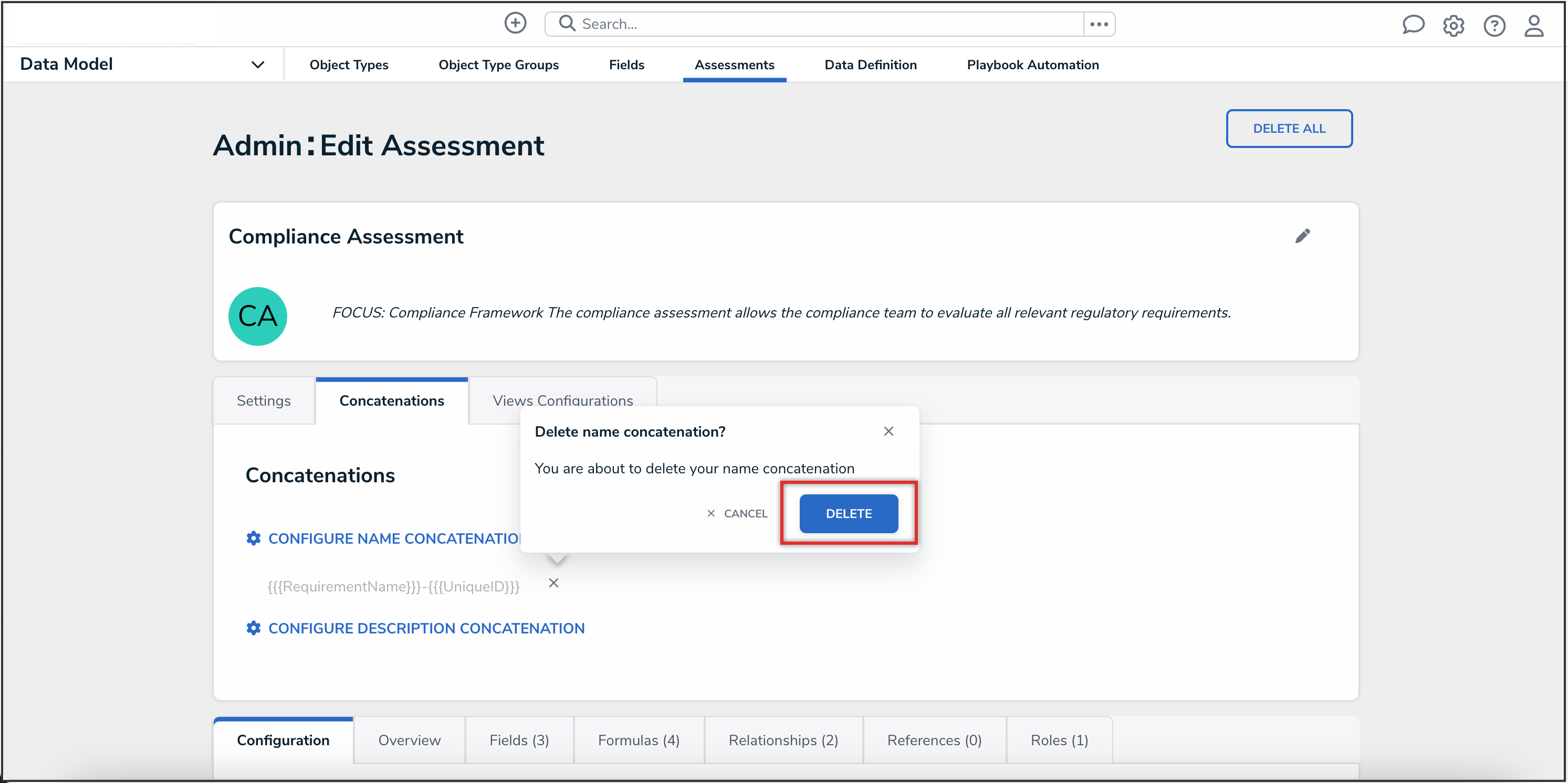The image size is (1568, 783).
Task: Switch to the Settings tab
Action: [264, 401]
